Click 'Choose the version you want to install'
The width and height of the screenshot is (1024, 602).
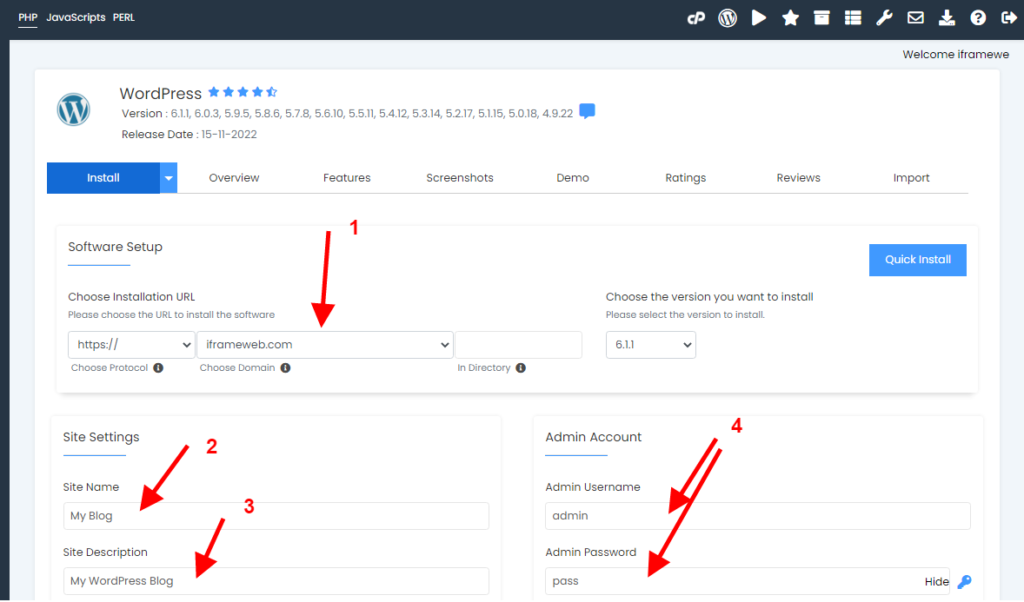coord(709,296)
